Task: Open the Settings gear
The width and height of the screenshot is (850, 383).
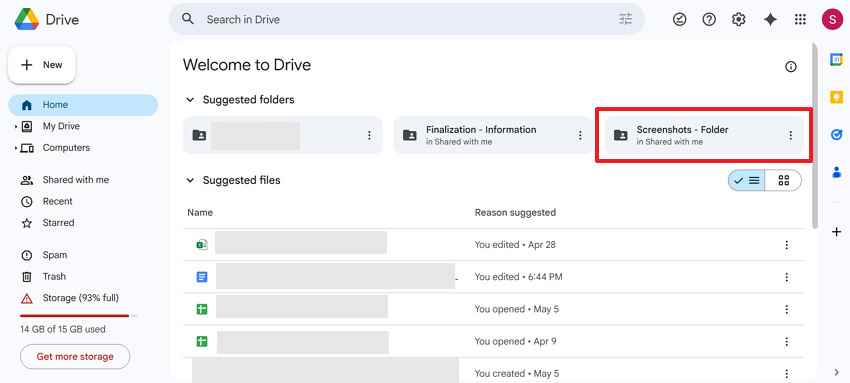Action: pos(738,20)
